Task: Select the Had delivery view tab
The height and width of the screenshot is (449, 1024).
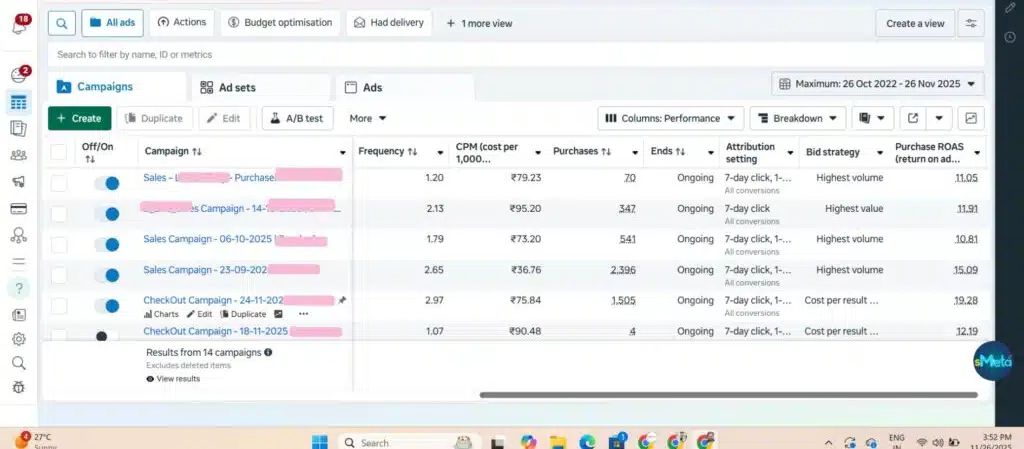Action: (389, 23)
